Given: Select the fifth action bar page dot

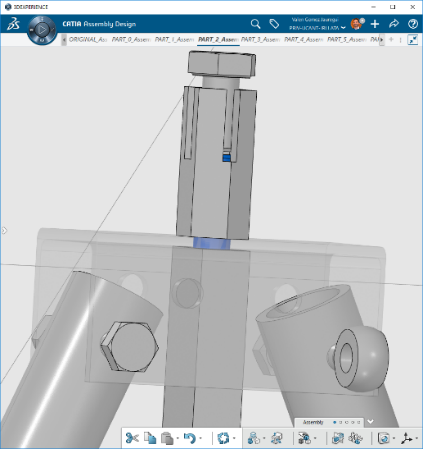Looking at the screenshot, I should pos(359,422).
